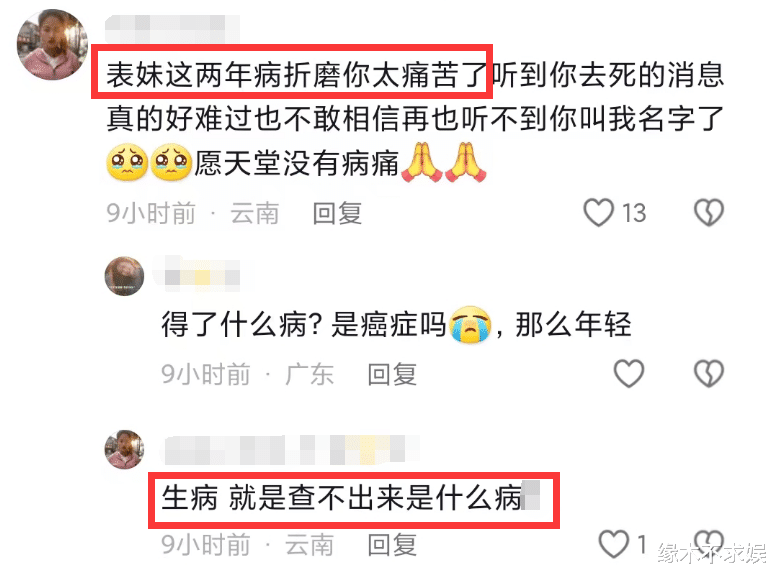778x578 pixels.
Task: Tap 回复 under the 得了什么病 comment
Action: click(x=392, y=374)
